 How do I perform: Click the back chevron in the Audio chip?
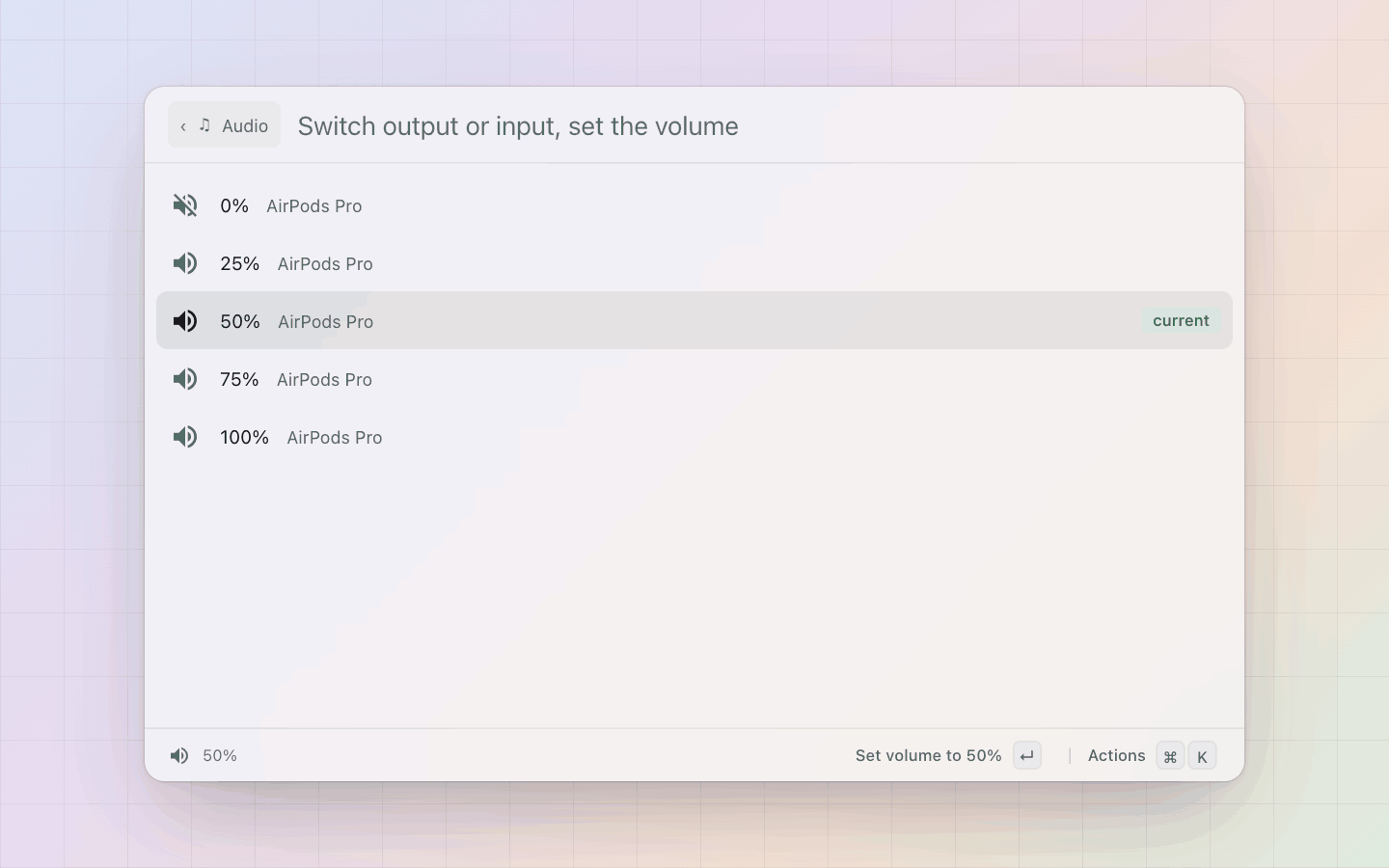tap(183, 126)
